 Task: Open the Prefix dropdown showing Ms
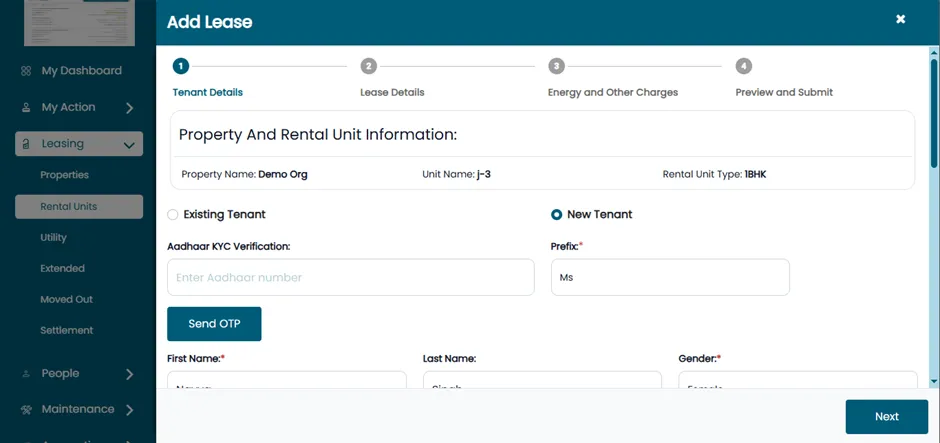pos(670,278)
